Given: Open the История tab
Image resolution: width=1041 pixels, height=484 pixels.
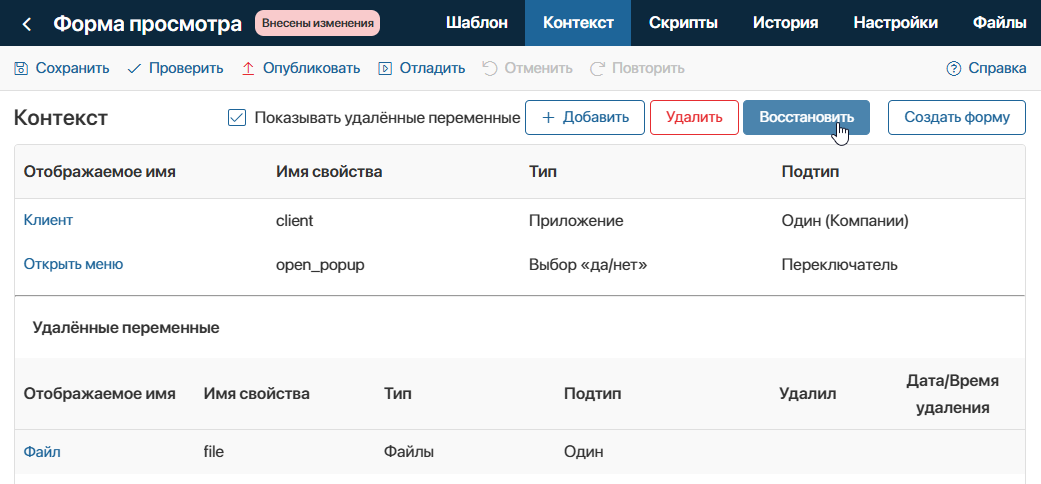Looking at the screenshot, I should 785,23.
